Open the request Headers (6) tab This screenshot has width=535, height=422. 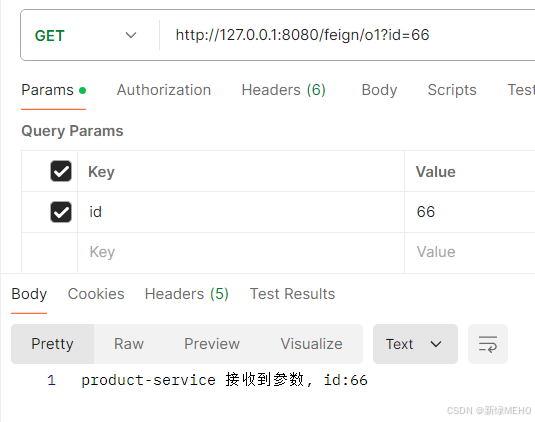tap(284, 90)
